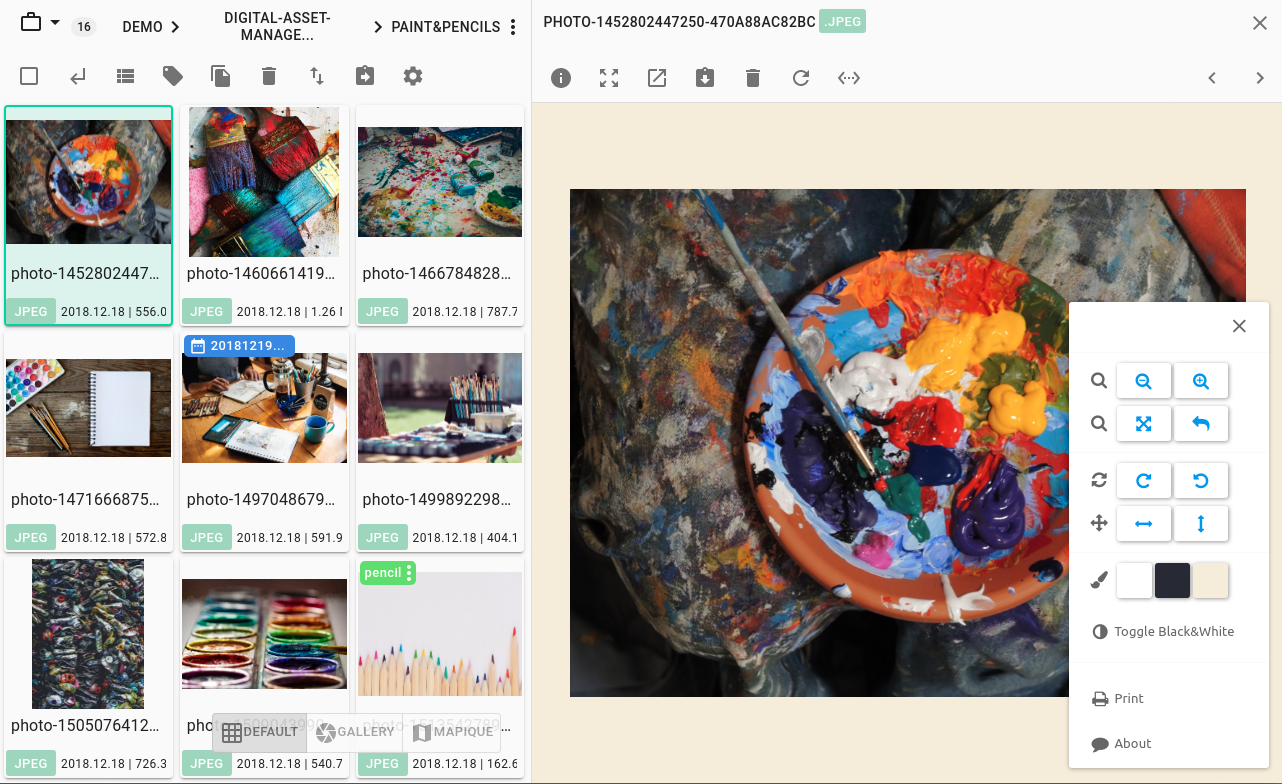Choose Print in the popup menu
The width and height of the screenshot is (1282, 784).
coord(1118,699)
